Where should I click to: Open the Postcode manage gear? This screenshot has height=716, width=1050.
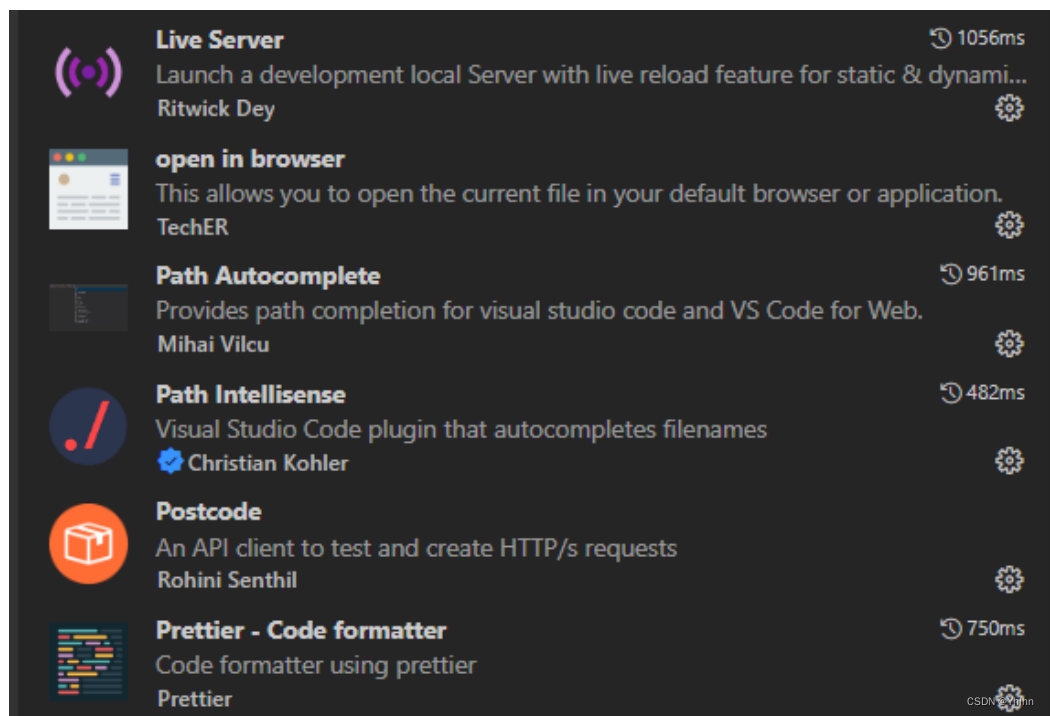pos(1009,579)
